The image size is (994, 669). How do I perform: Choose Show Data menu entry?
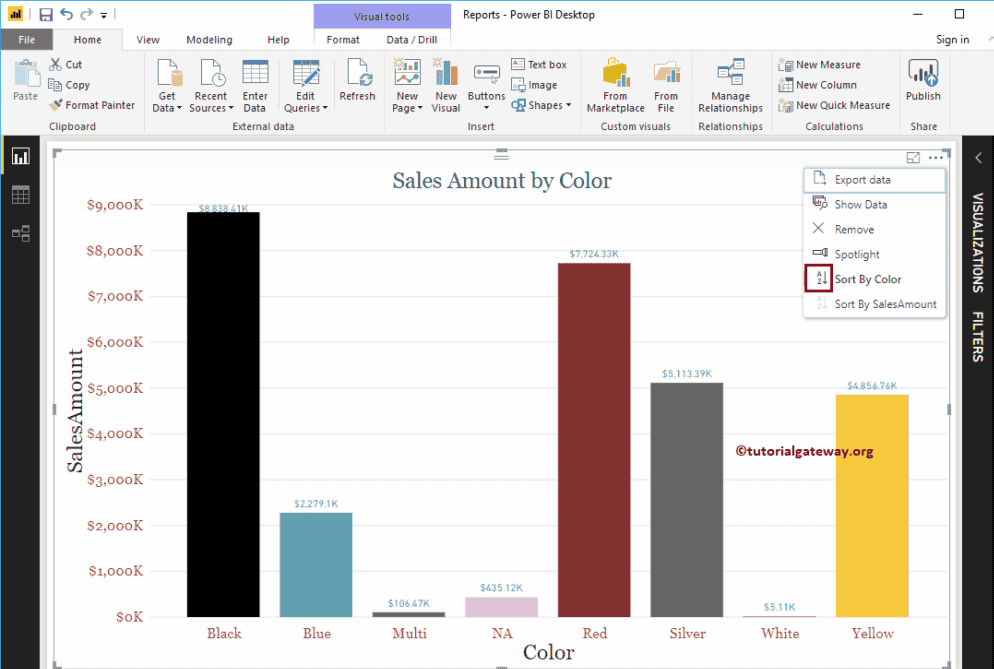click(875, 204)
